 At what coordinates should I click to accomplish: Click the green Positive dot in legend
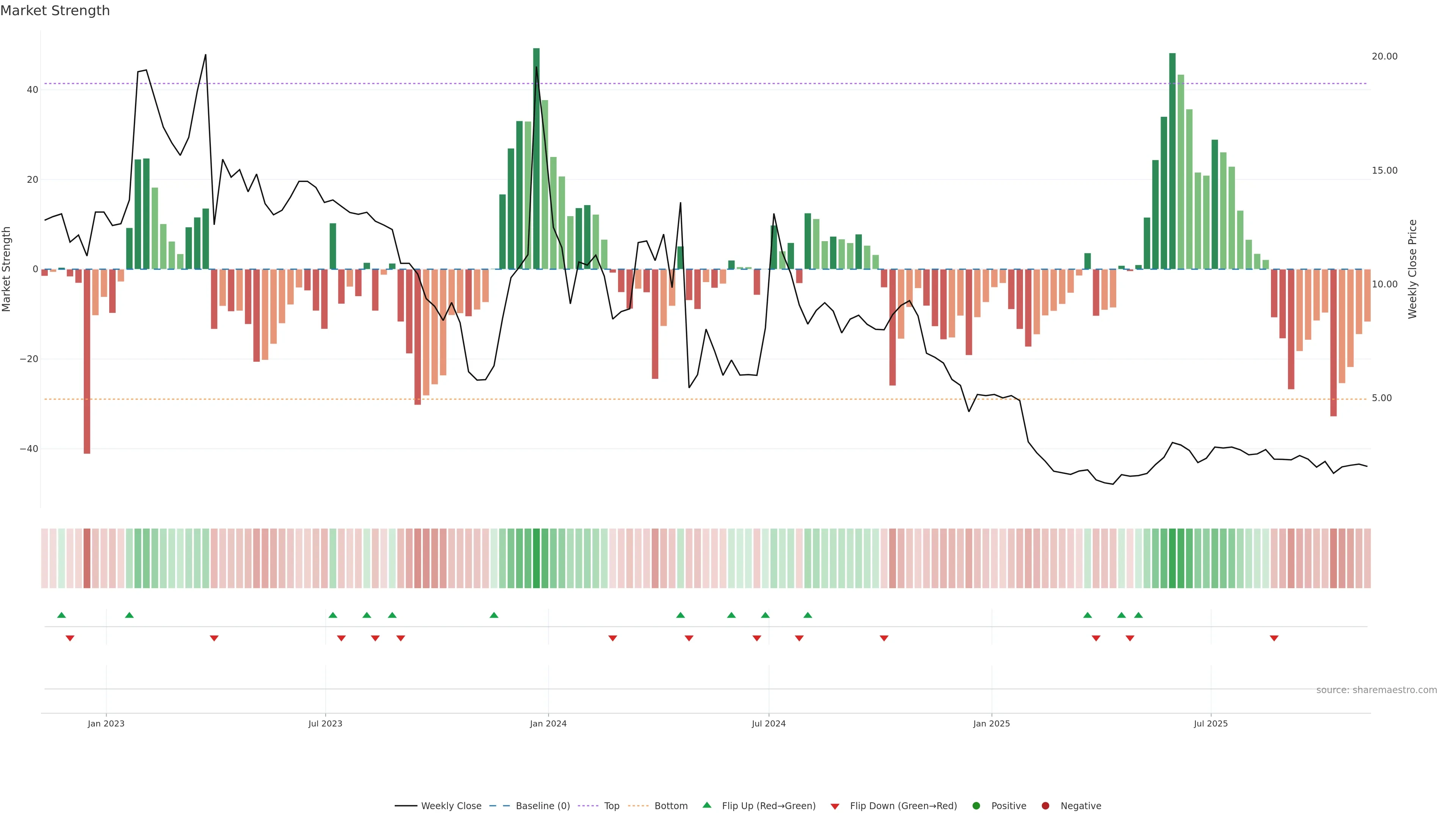(976, 806)
